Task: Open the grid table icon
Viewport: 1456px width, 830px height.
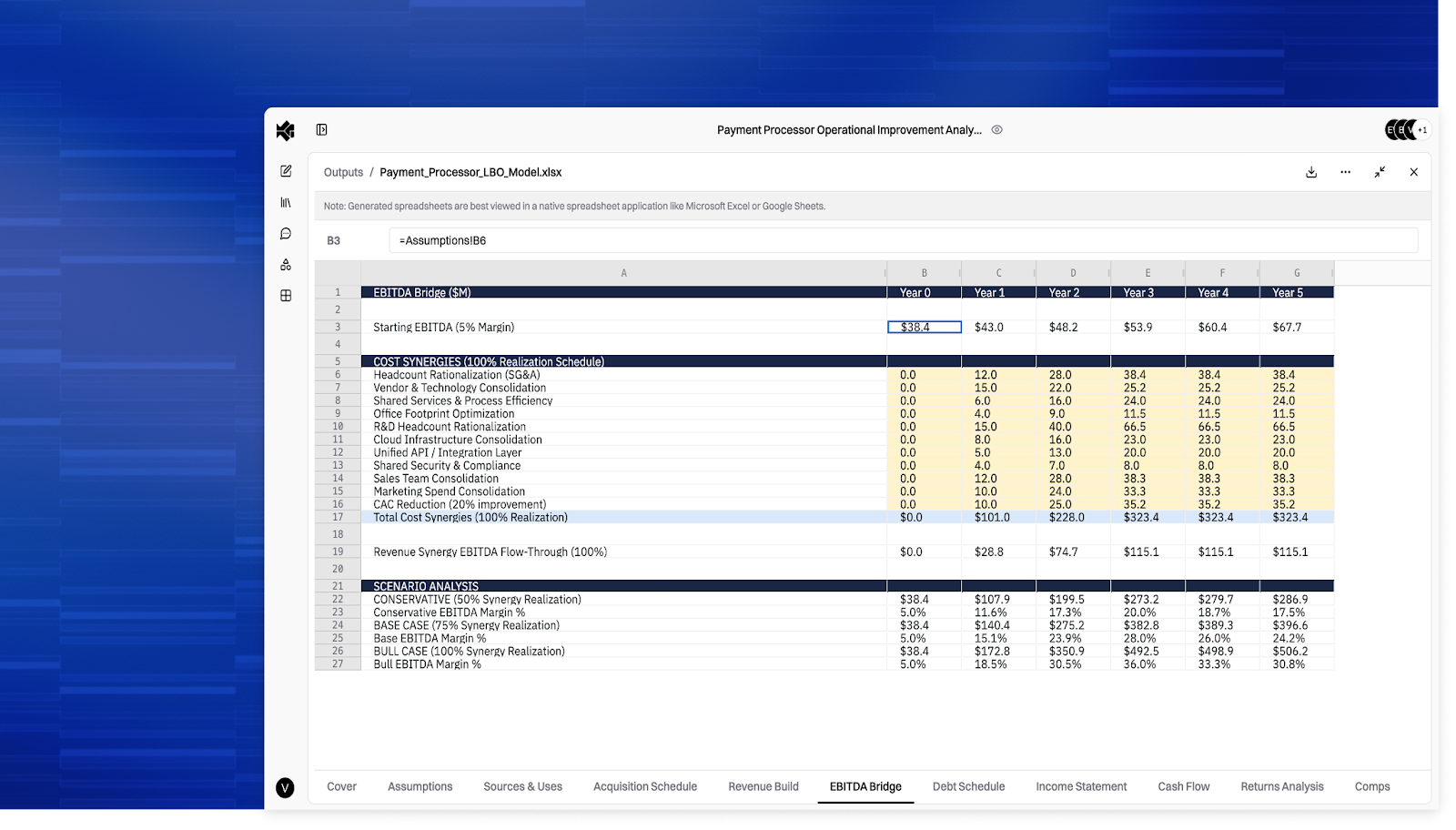Action: (286, 296)
